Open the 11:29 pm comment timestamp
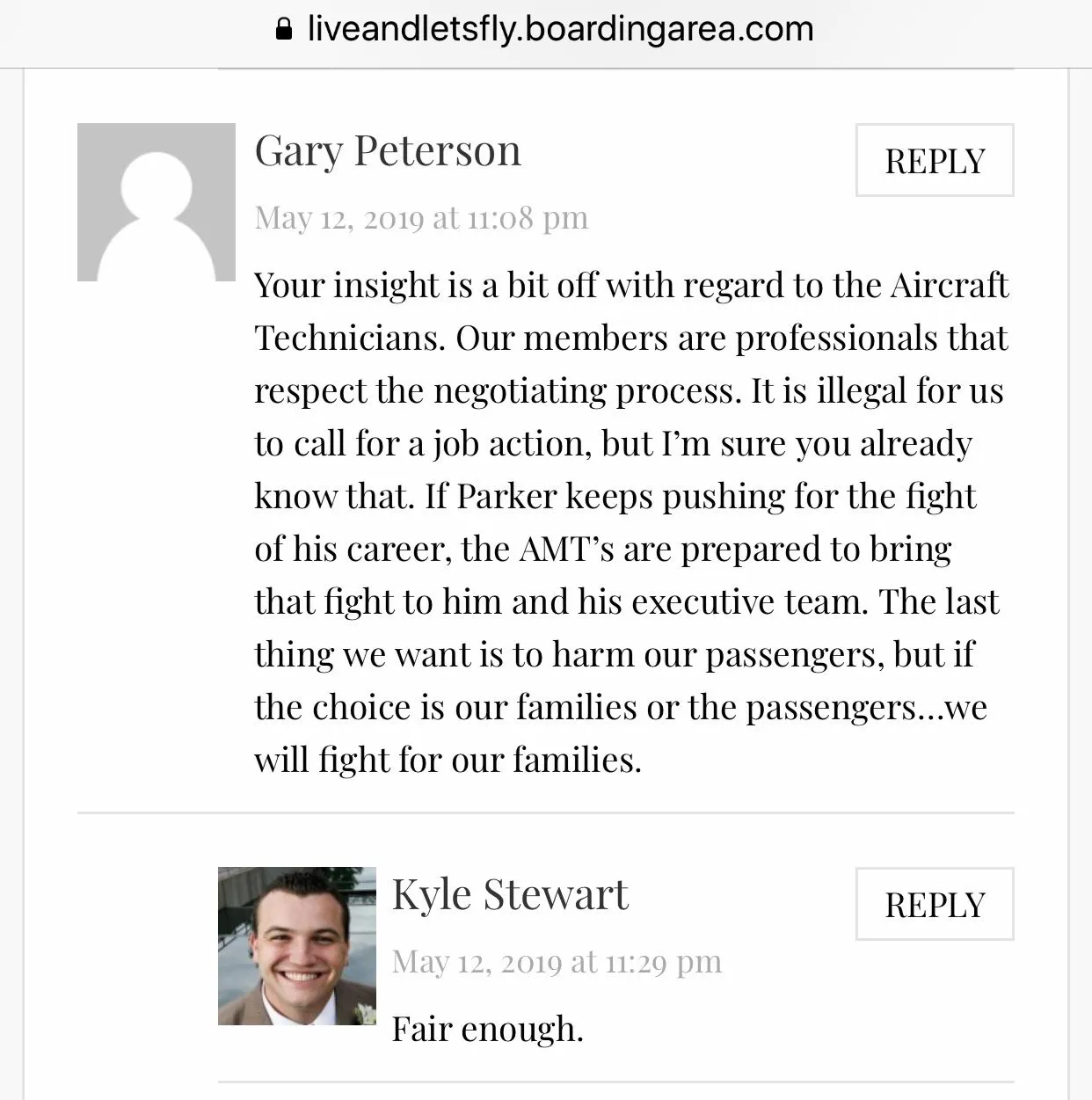The width and height of the screenshot is (1092, 1100). [x=557, y=961]
